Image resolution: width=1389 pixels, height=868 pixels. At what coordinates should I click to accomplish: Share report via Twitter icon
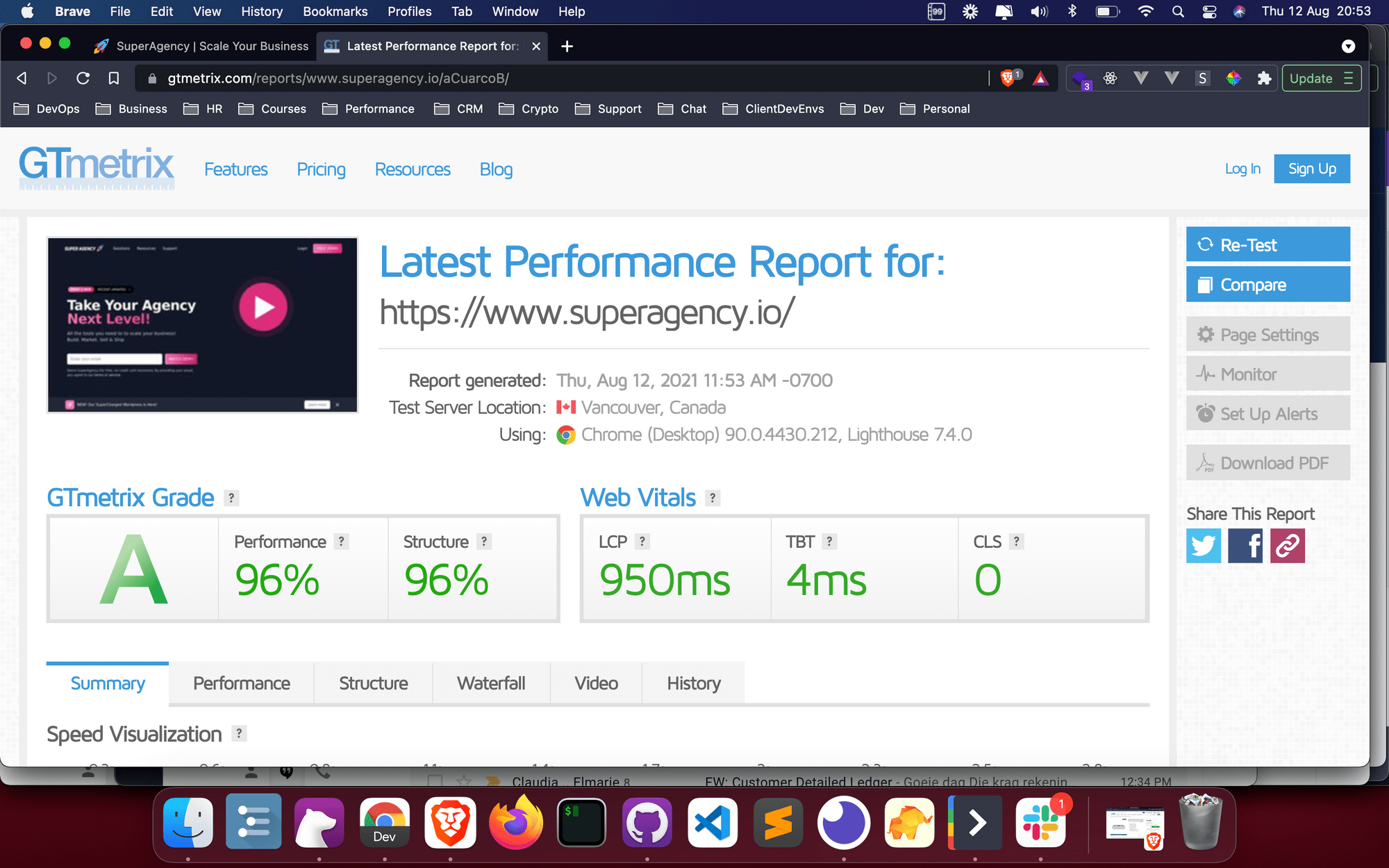[1204, 546]
